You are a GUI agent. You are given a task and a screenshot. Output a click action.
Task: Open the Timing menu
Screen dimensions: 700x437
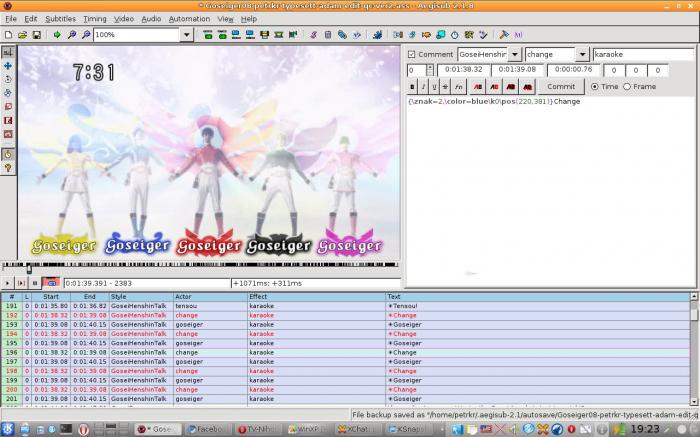(x=95, y=19)
